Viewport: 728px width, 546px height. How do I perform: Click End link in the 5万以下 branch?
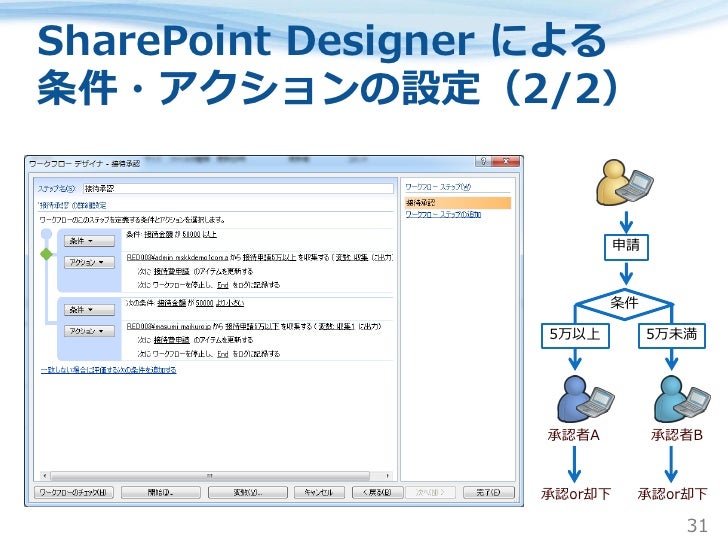[223, 354]
